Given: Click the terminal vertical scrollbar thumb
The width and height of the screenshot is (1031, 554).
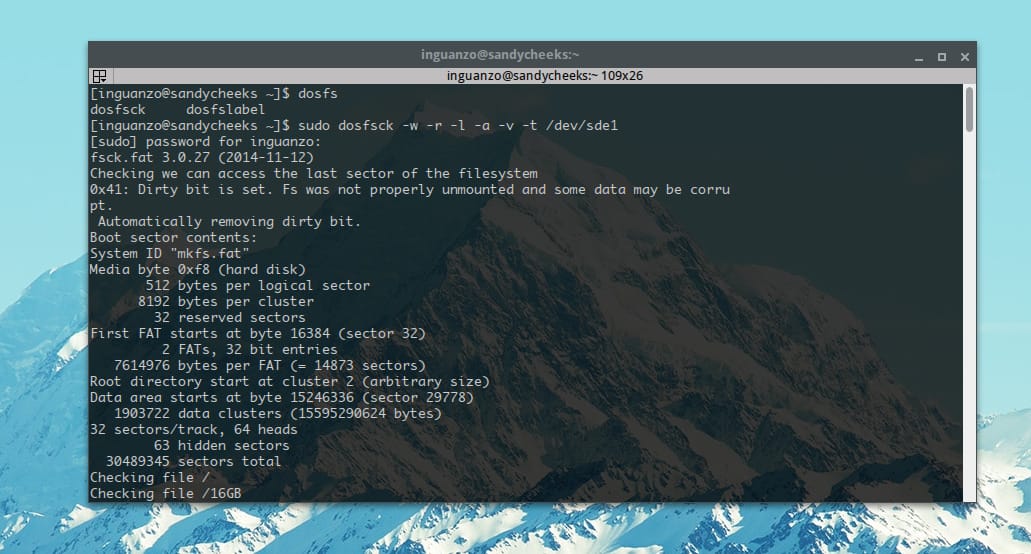Looking at the screenshot, I should point(969,110).
